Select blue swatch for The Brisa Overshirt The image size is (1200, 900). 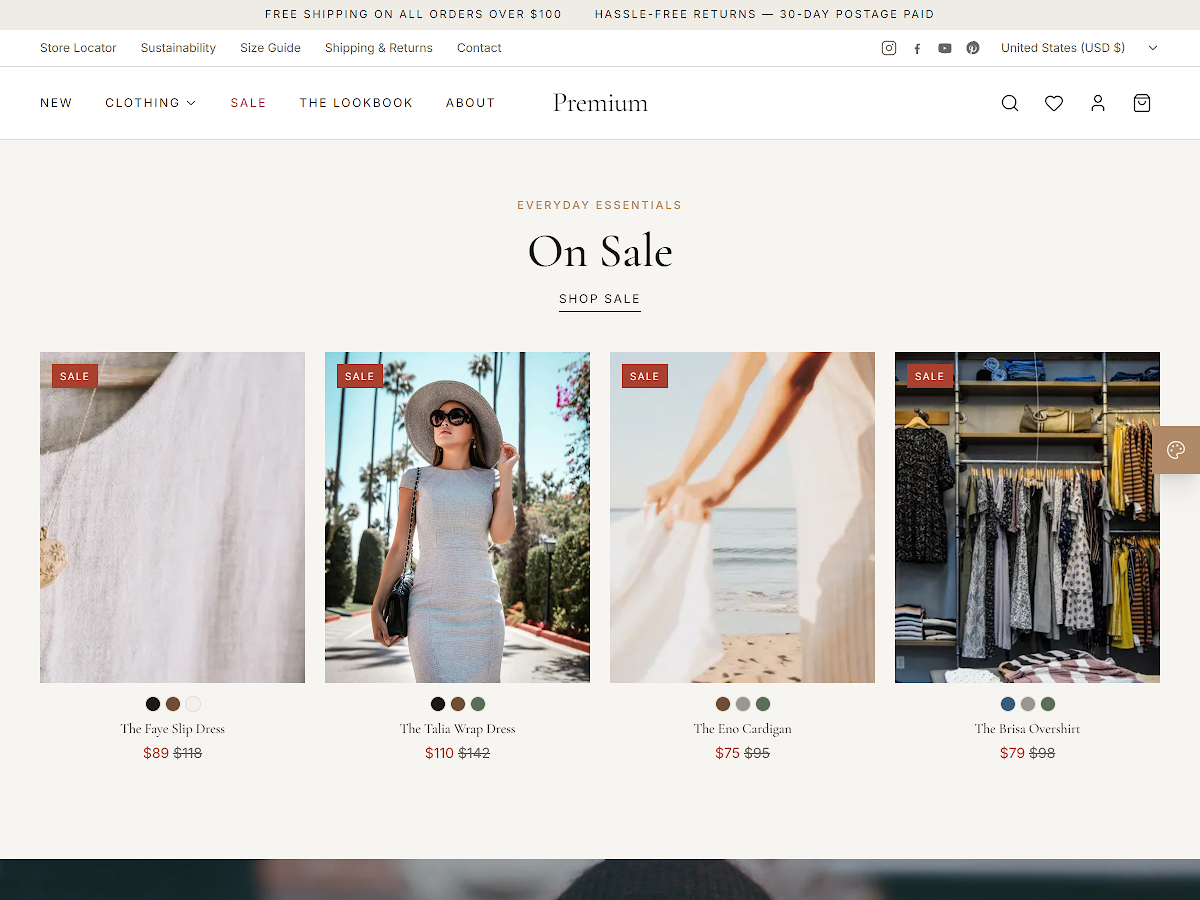tap(1008, 704)
